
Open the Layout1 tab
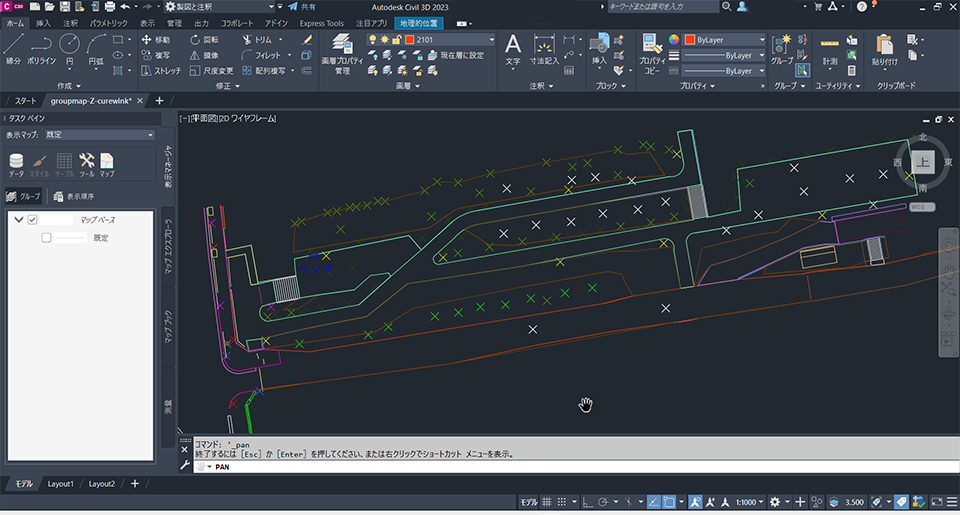coord(61,484)
